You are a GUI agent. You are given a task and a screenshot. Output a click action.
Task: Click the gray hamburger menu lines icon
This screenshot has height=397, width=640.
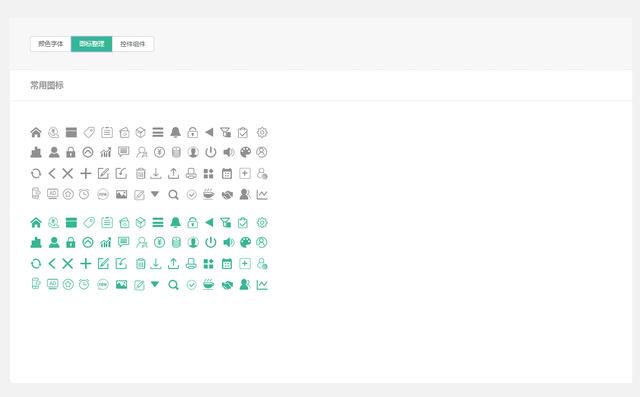(x=158, y=132)
